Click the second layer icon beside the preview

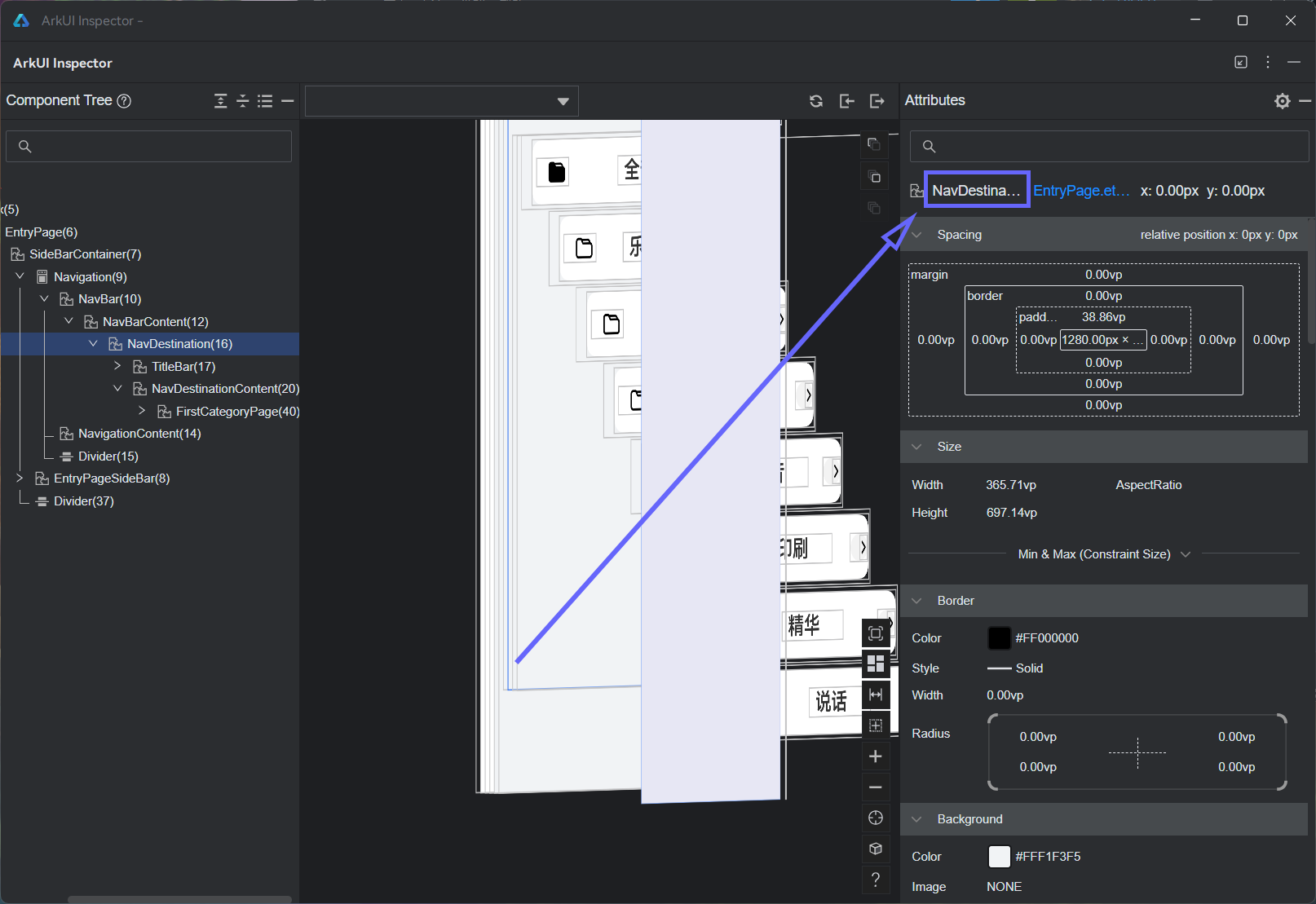coord(874,177)
